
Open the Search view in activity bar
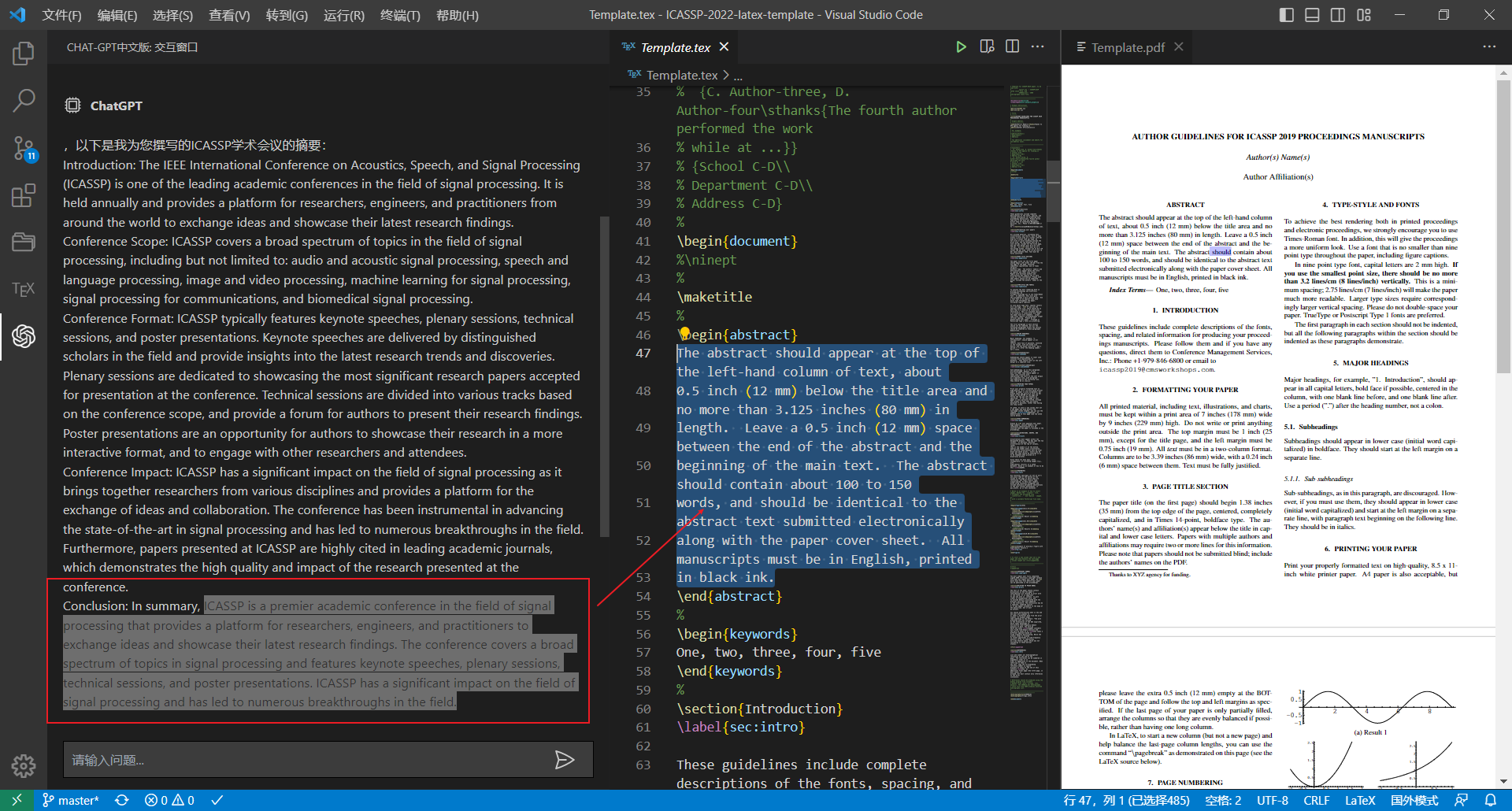point(24,100)
